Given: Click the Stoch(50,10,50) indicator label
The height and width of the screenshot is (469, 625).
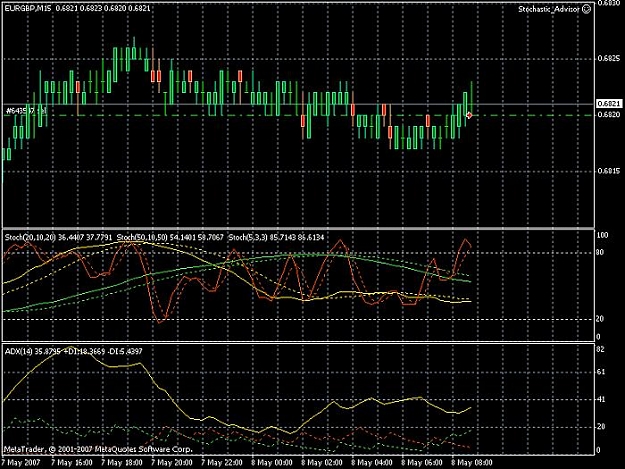Looking at the screenshot, I should [143, 237].
